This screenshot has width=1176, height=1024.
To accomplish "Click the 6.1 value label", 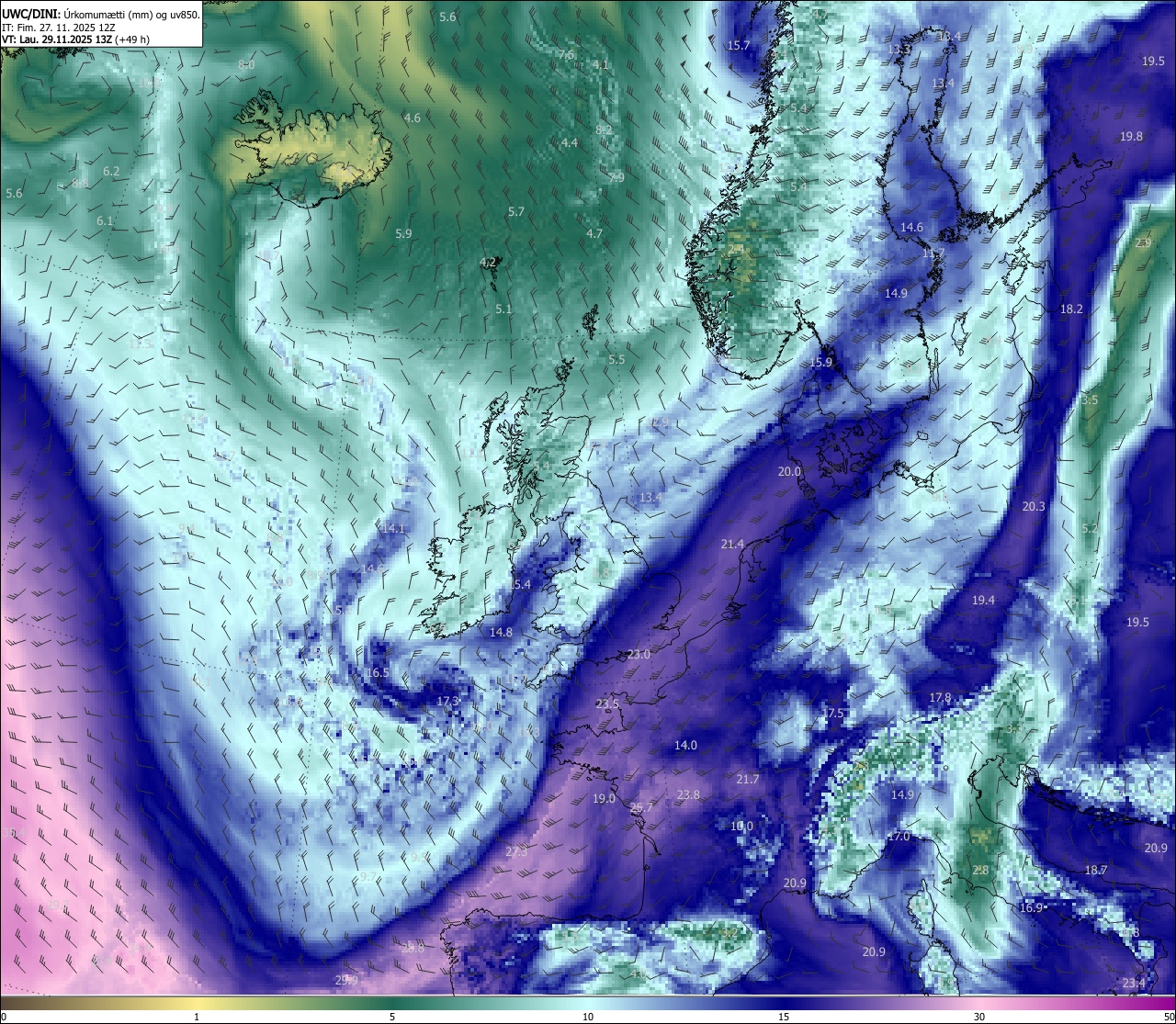I will click(x=105, y=221).
